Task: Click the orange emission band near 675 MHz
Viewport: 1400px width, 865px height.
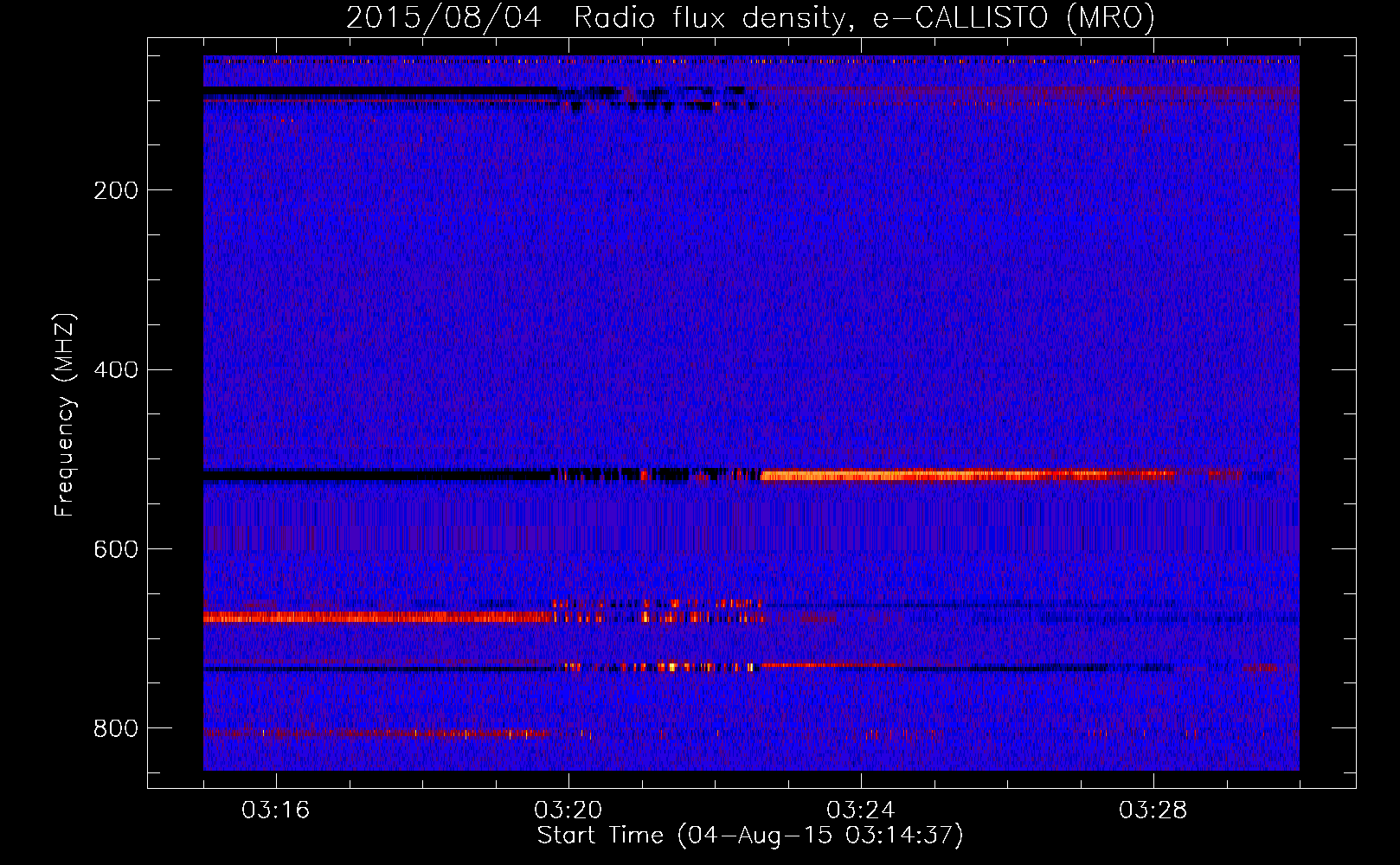Action: (378, 617)
